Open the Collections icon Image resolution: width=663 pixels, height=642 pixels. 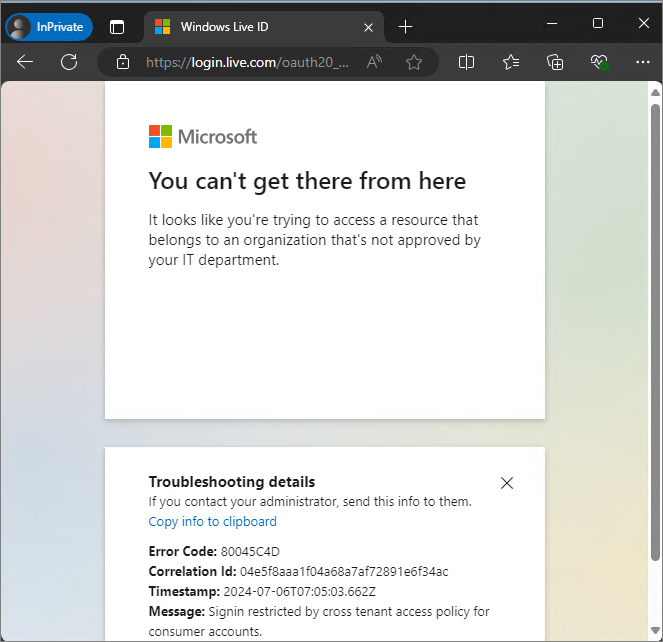point(555,62)
